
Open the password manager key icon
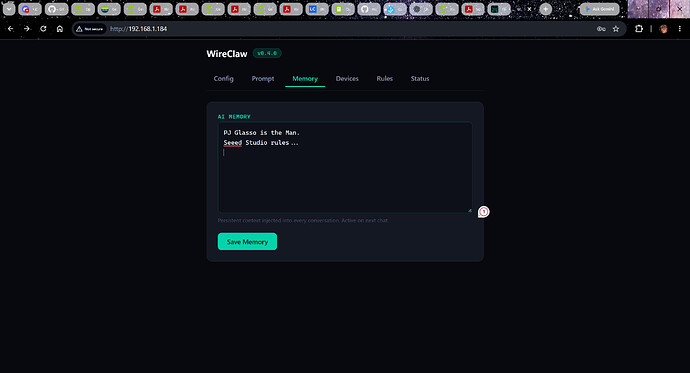click(x=601, y=29)
